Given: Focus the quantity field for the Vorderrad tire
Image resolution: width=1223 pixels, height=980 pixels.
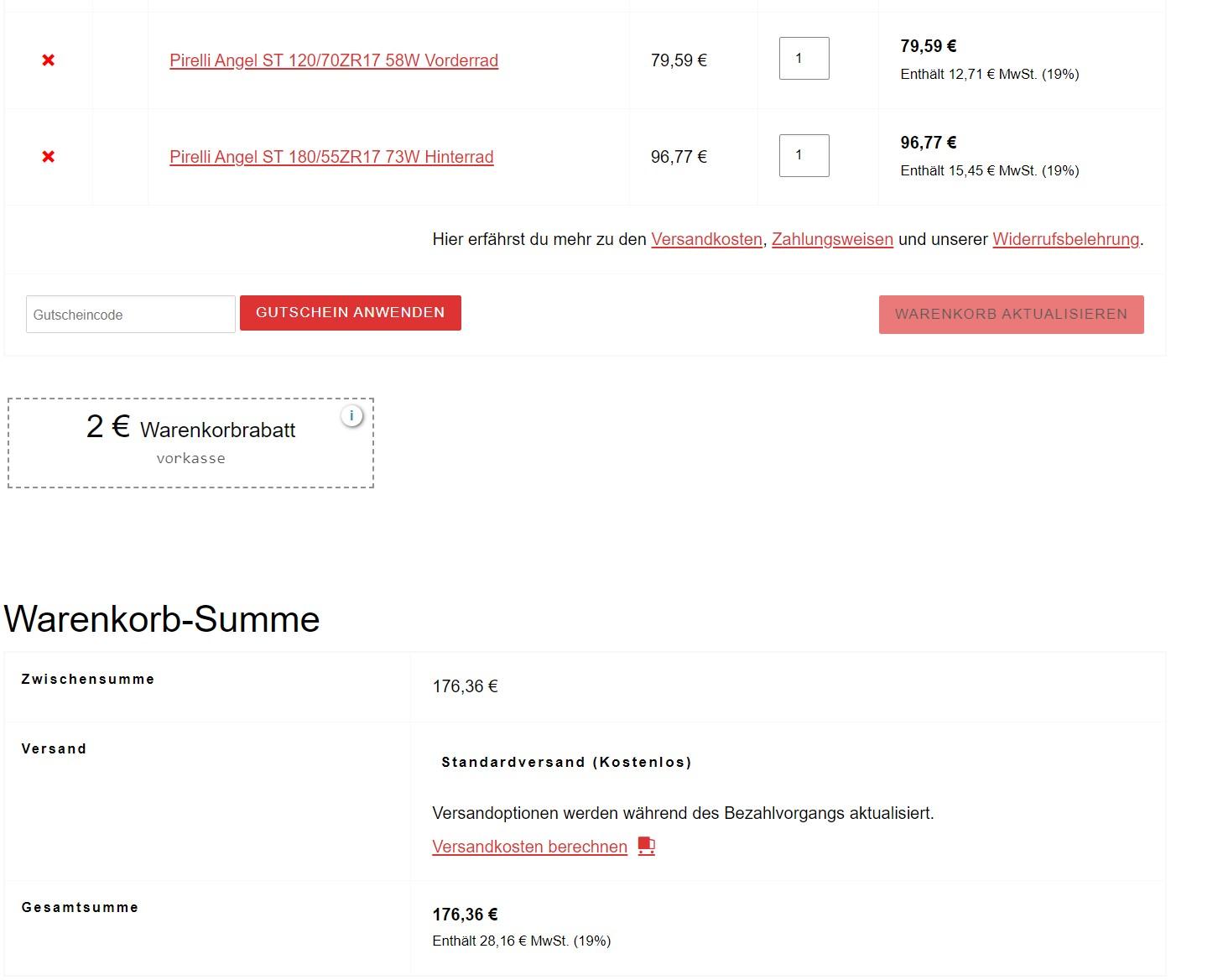Looking at the screenshot, I should pyautogui.click(x=804, y=59).
